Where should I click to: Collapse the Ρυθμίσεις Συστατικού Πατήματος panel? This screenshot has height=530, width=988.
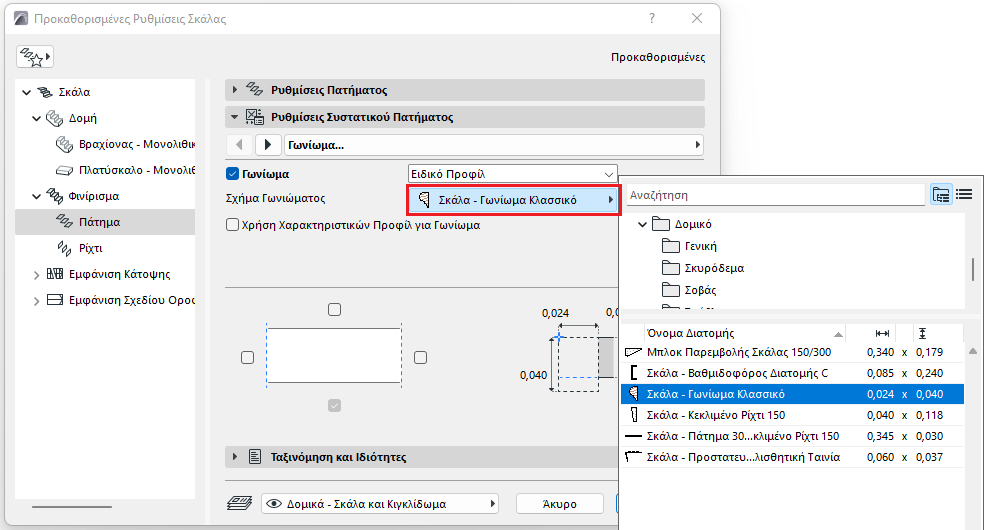[235, 117]
